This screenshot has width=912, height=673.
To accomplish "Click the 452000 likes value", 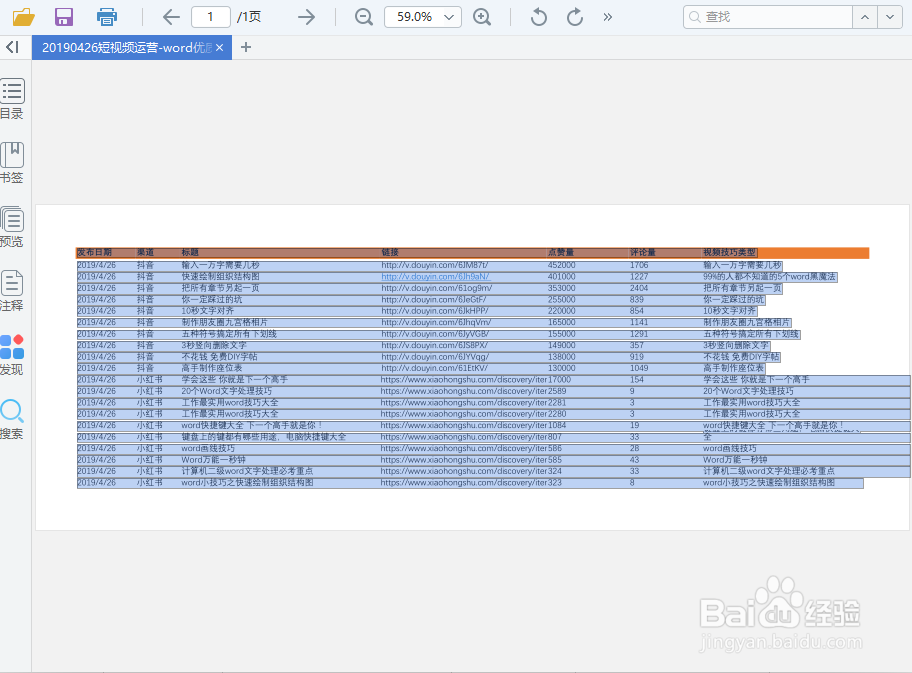I will pyautogui.click(x=561, y=265).
